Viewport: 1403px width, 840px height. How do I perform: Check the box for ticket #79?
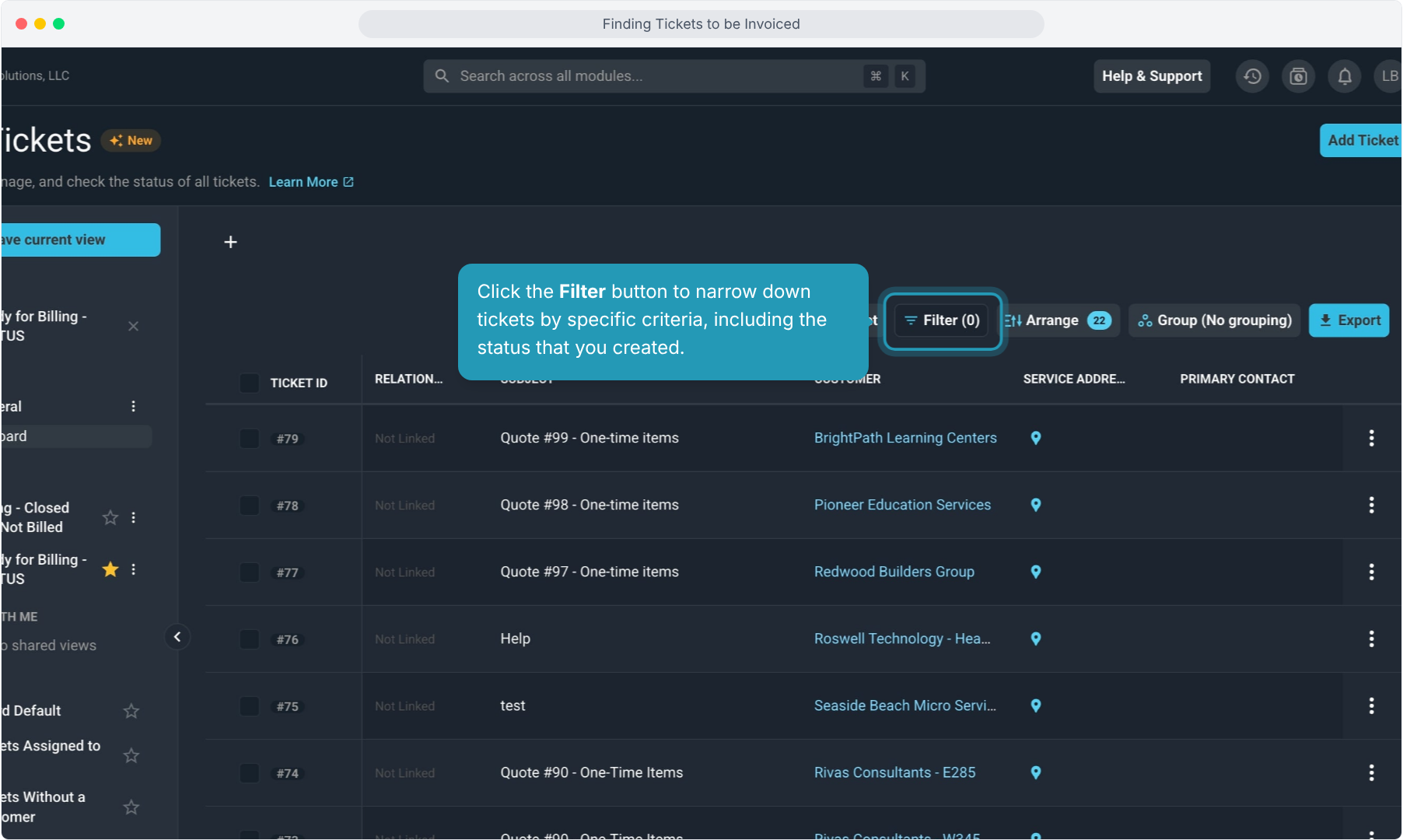(250, 438)
